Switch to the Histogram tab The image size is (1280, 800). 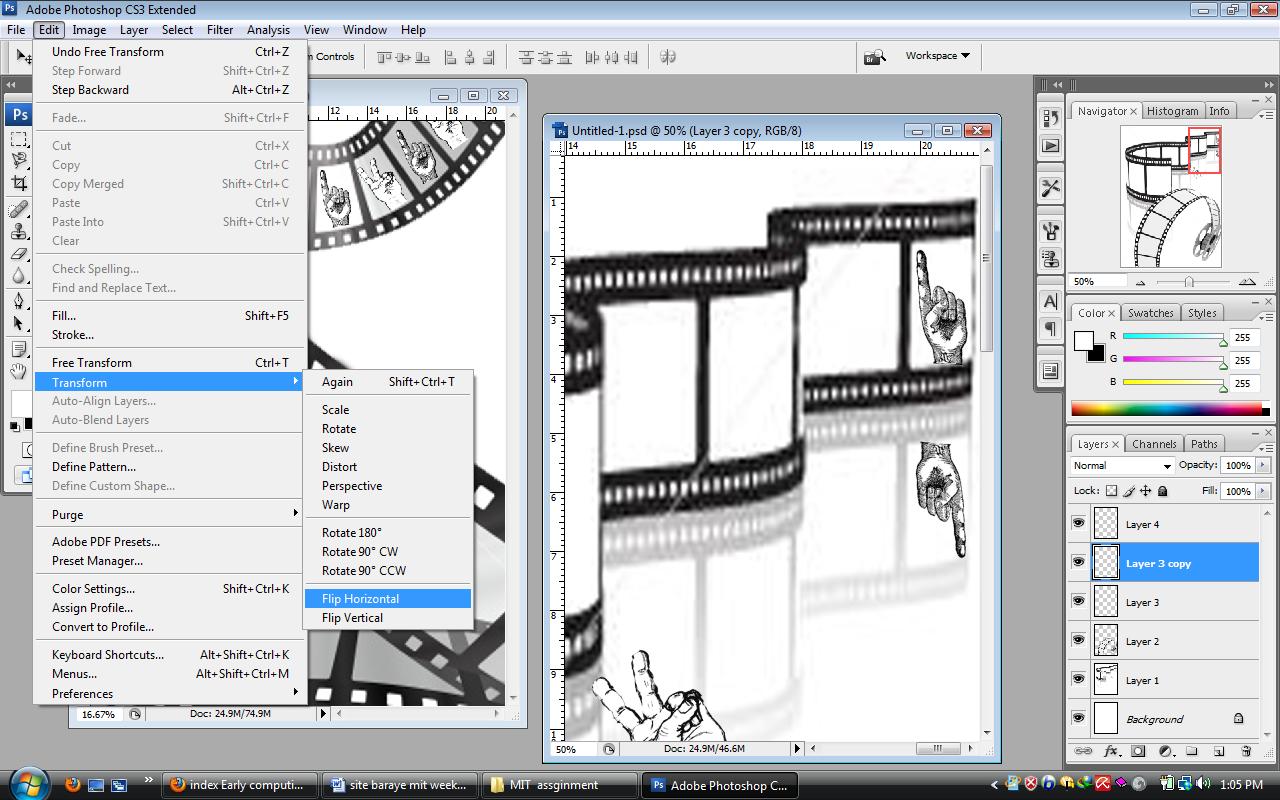click(1172, 111)
